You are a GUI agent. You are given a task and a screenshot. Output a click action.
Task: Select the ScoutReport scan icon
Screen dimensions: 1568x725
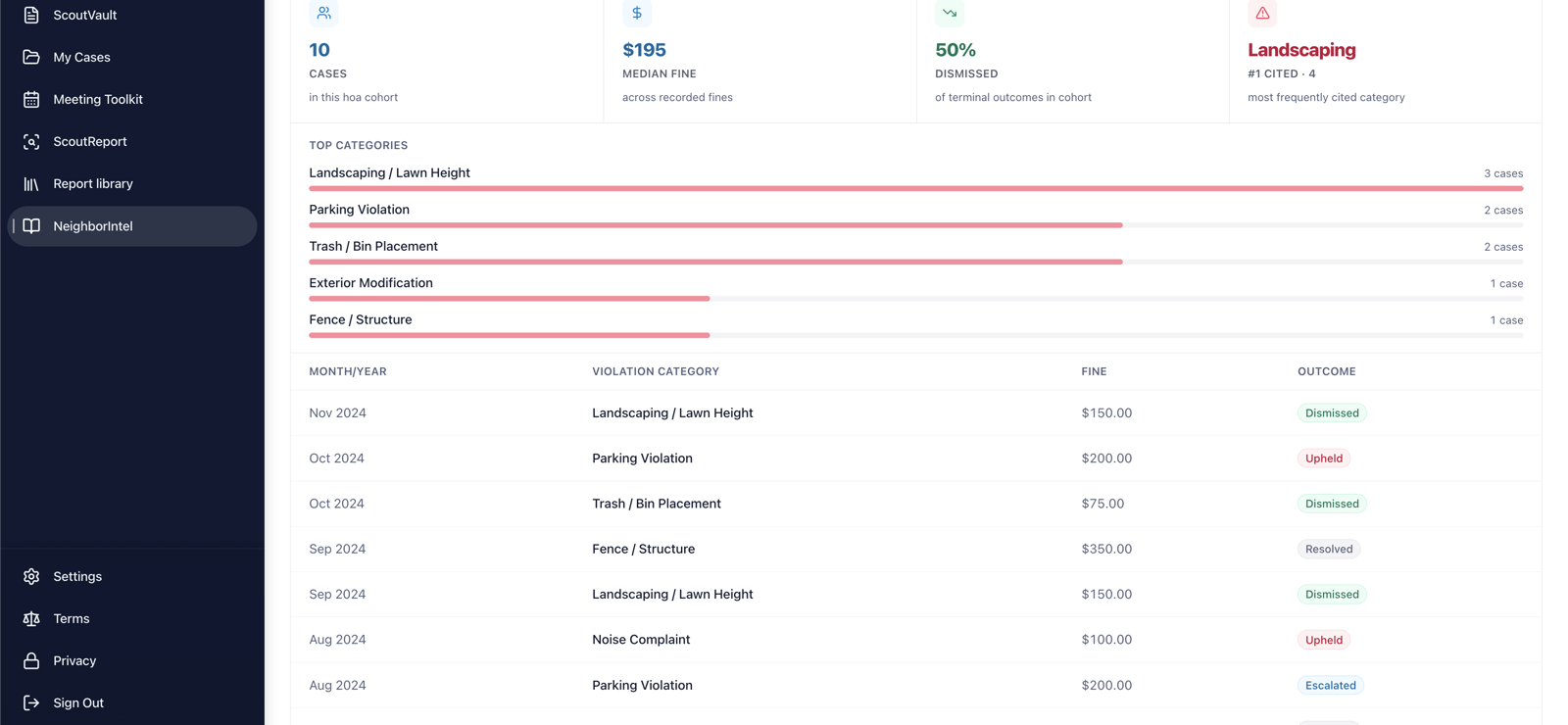click(x=31, y=141)
